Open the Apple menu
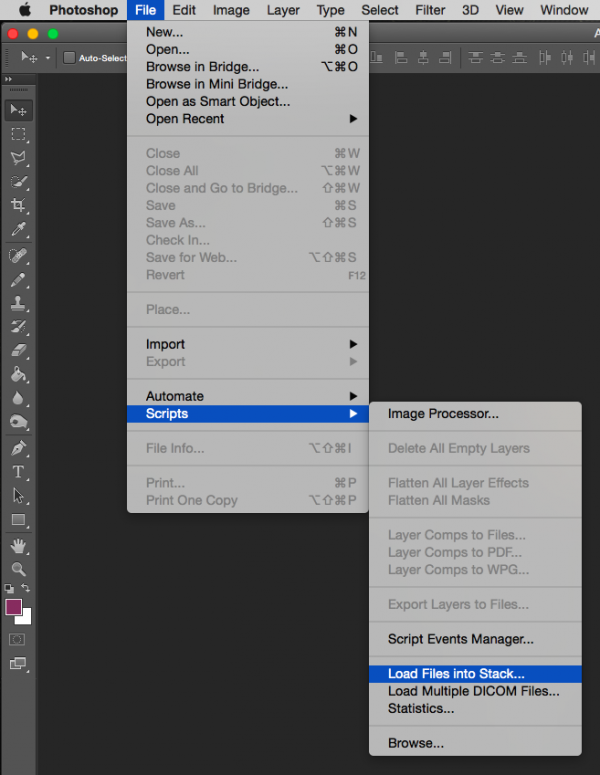This screenshot has height=775, width=600. pos(25,10)
